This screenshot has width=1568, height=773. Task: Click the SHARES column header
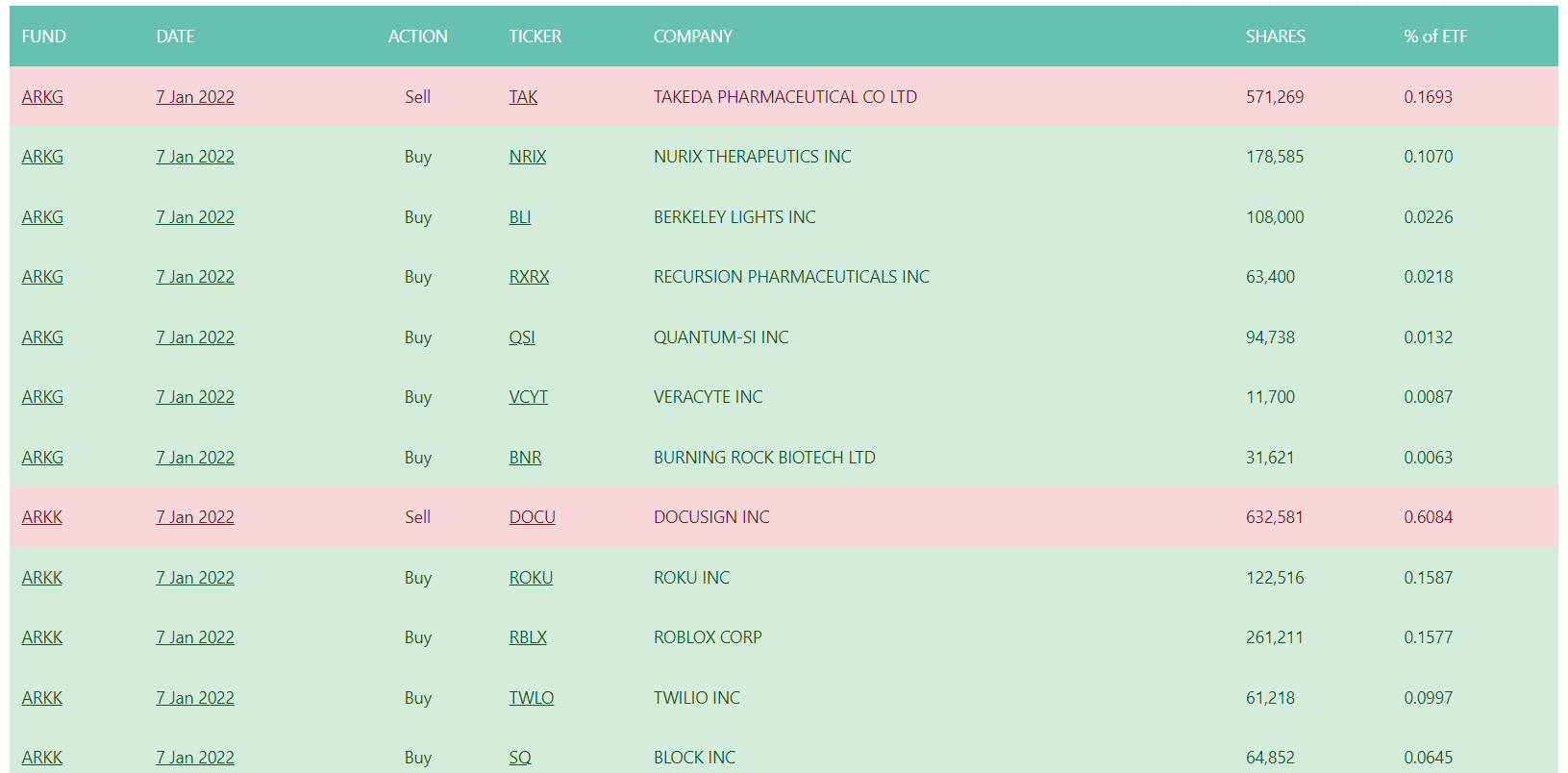point(1276,37)
